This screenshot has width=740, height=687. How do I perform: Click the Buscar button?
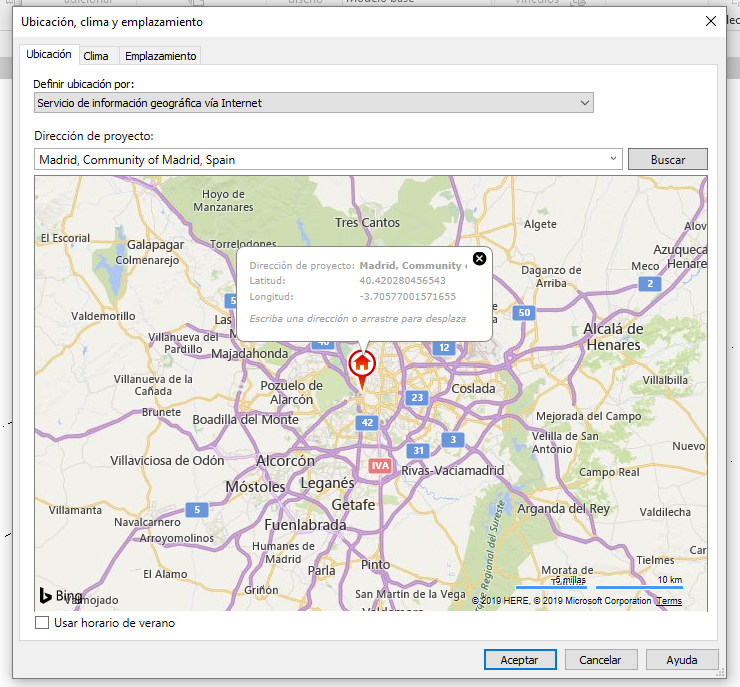(667, 159)
